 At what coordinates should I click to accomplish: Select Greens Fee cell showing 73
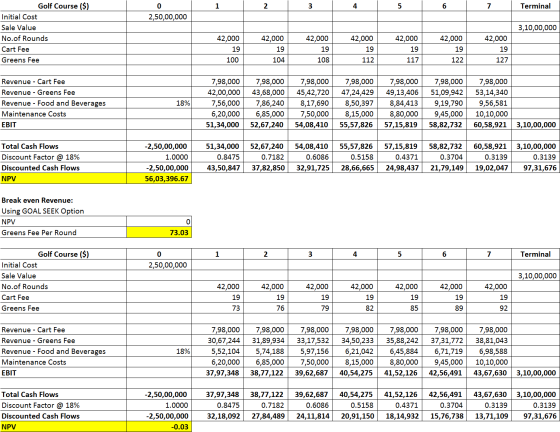click(x=218, y=308)
